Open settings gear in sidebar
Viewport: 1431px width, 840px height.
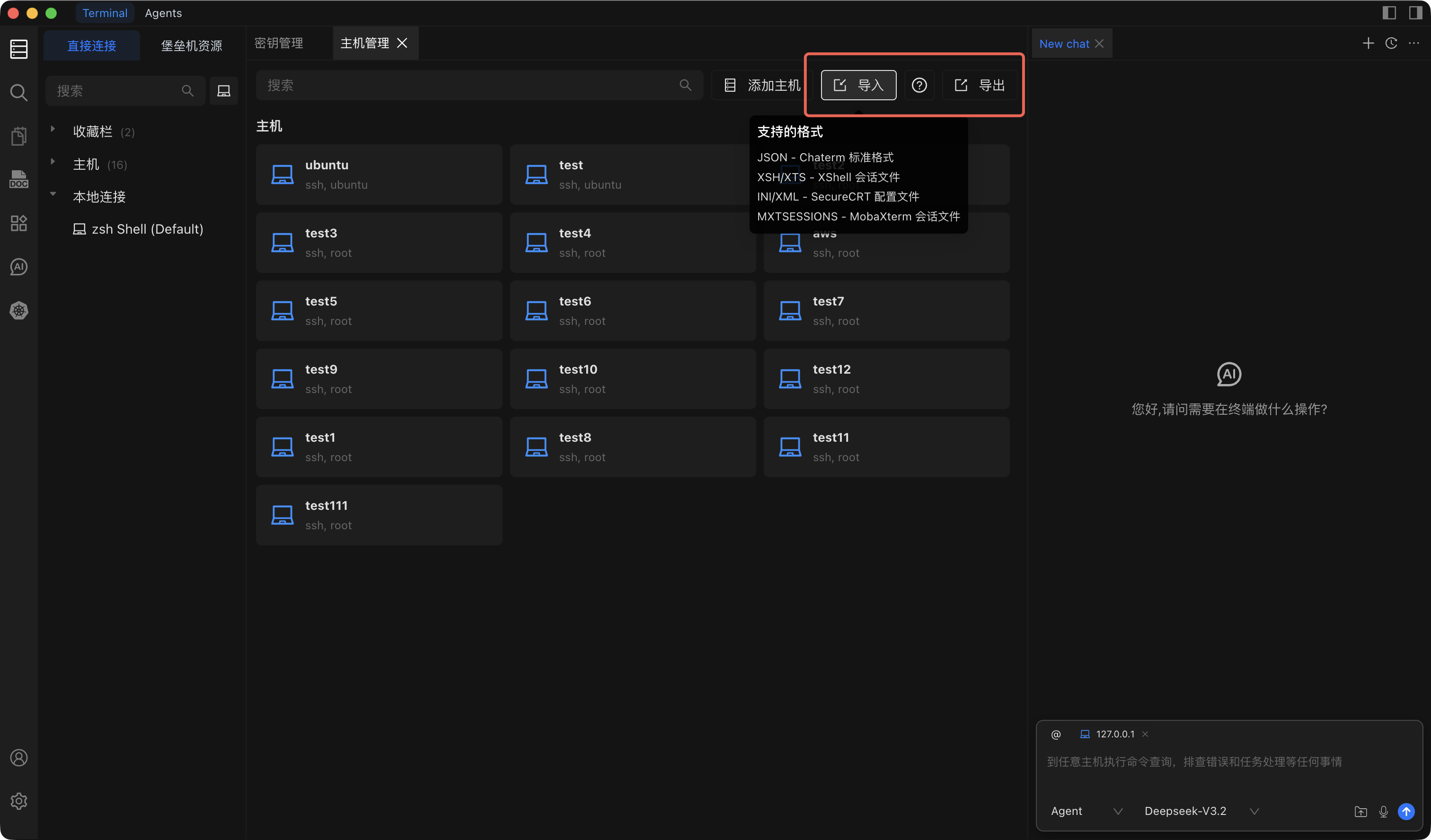19,801
